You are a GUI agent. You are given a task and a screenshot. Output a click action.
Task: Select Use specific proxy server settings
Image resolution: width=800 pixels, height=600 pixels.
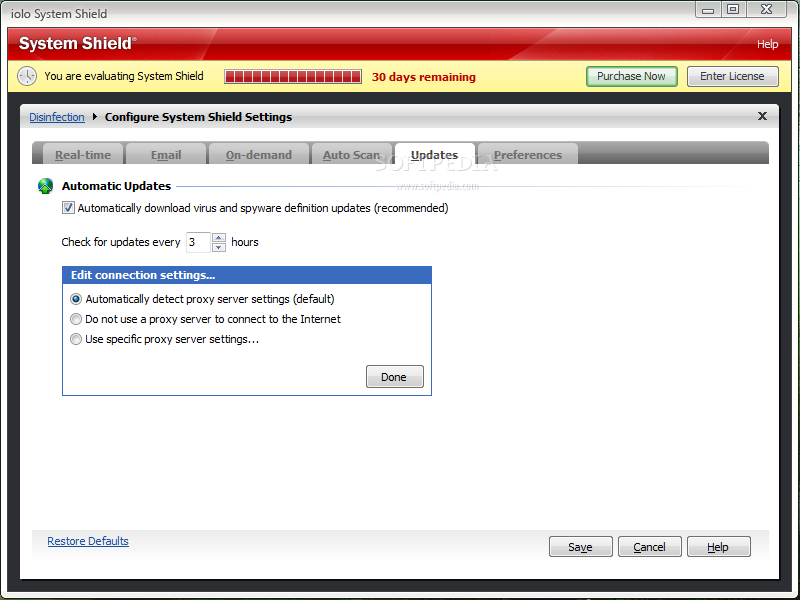[x=76, y=339]
